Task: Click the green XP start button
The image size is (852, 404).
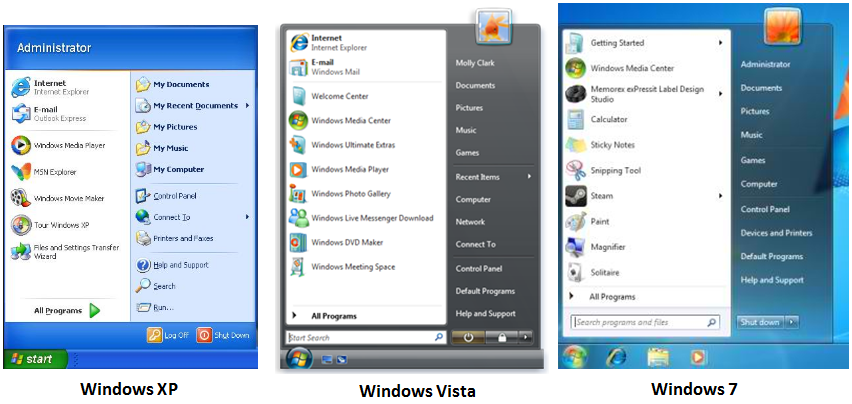Action: [35, 359]
